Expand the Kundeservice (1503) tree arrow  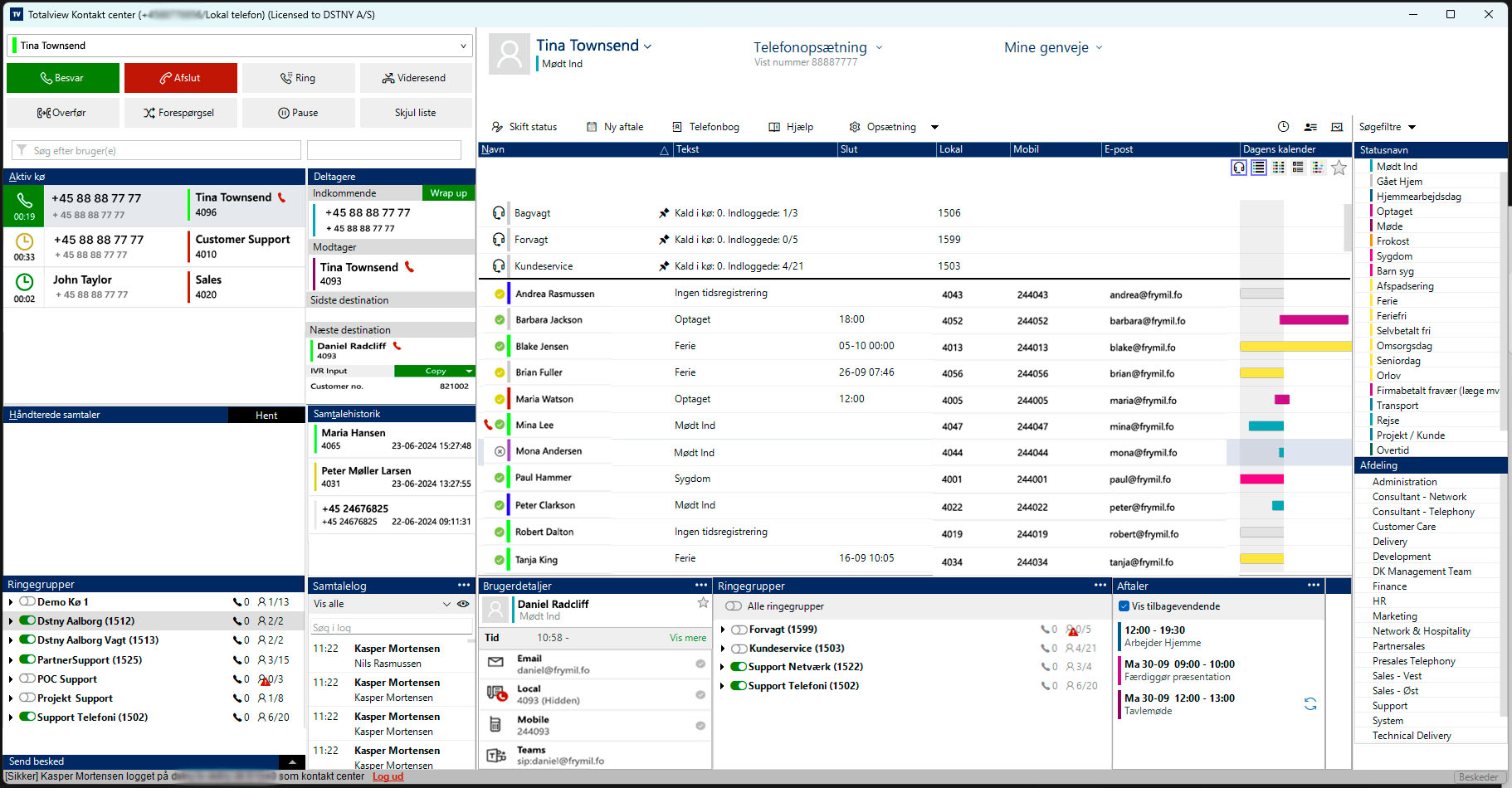723,649
